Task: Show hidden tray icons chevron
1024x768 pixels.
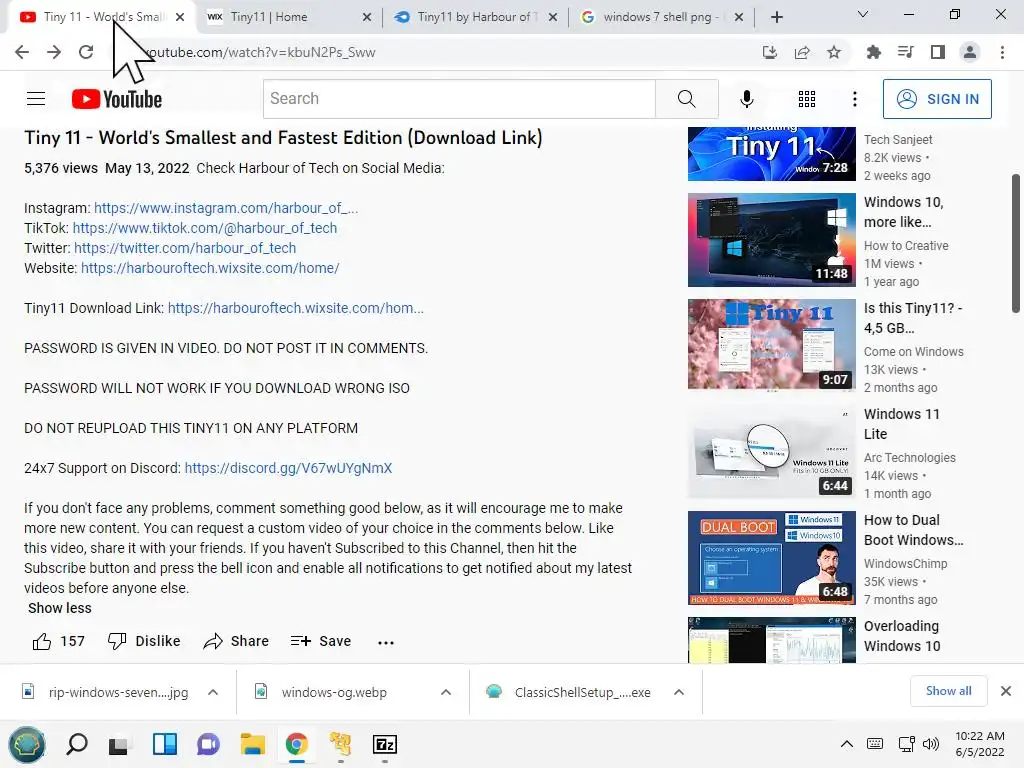Action: coord(846,744)
